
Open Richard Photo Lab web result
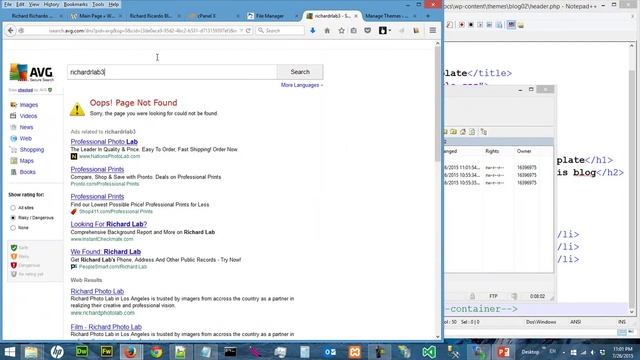pos(97,291)
